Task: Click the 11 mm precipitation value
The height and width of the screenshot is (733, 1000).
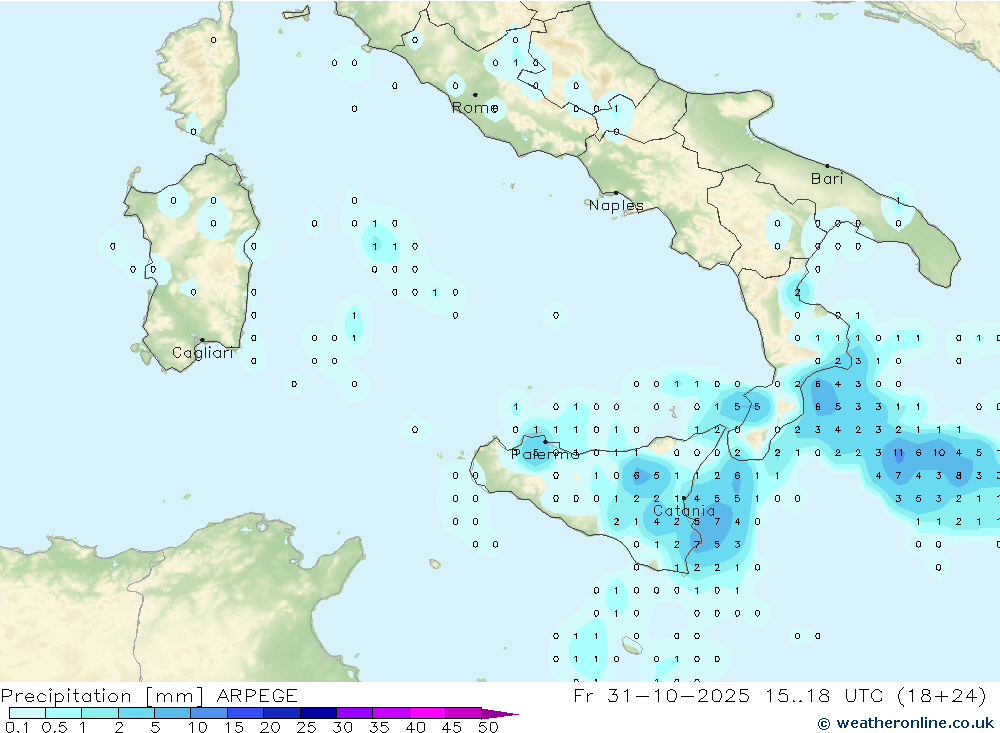Action: 898,453
